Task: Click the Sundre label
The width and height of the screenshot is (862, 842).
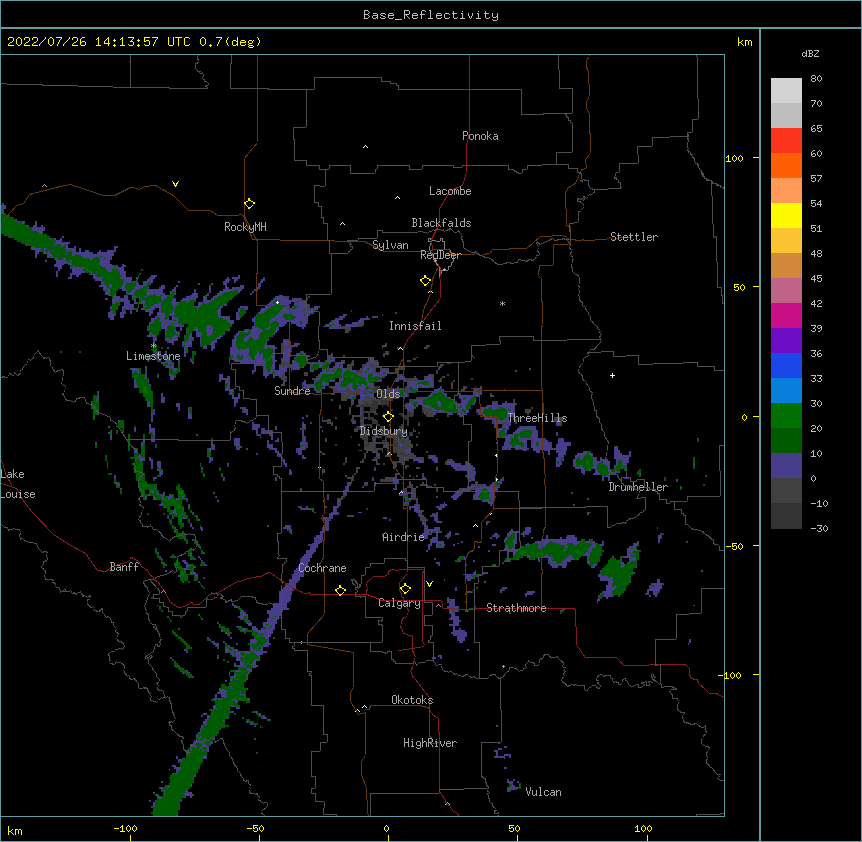Action: 292,391
